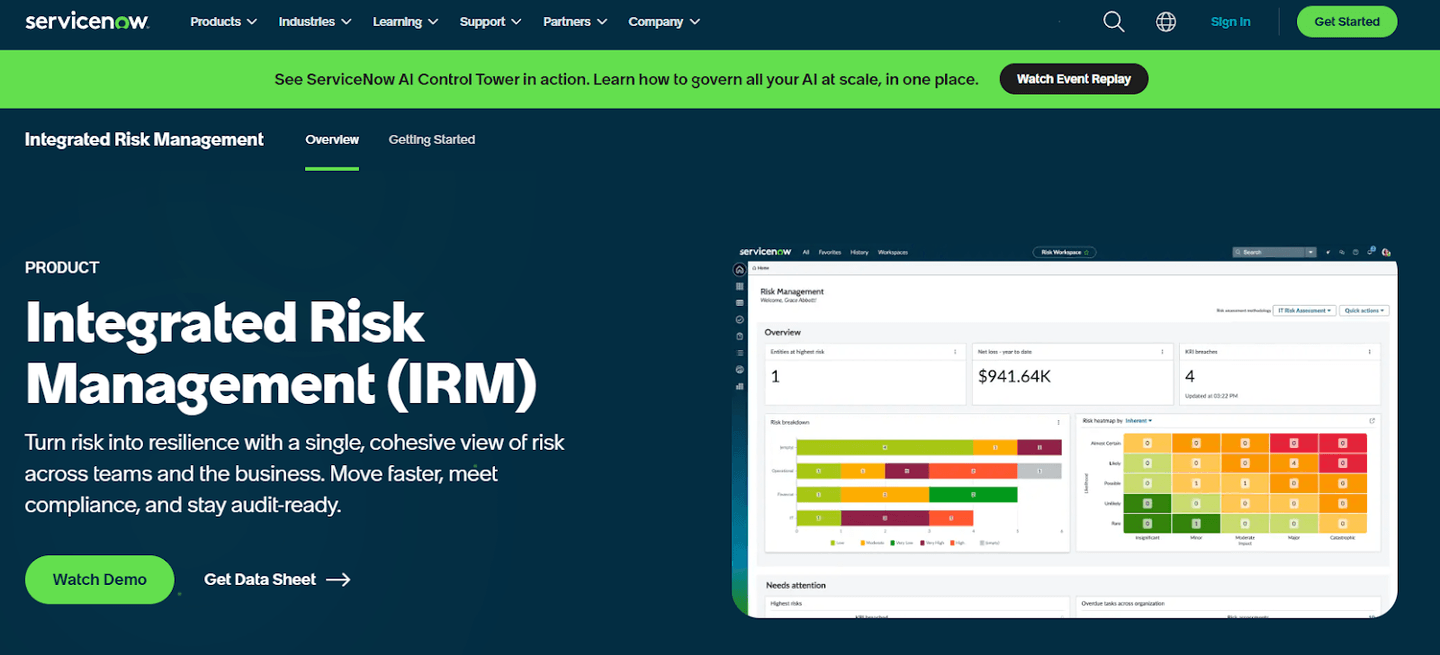The width and height of the screenshot is (1440, 655).
Task: Expand the Industries menu
Action: pyautogui.click(x=315, y=22)
